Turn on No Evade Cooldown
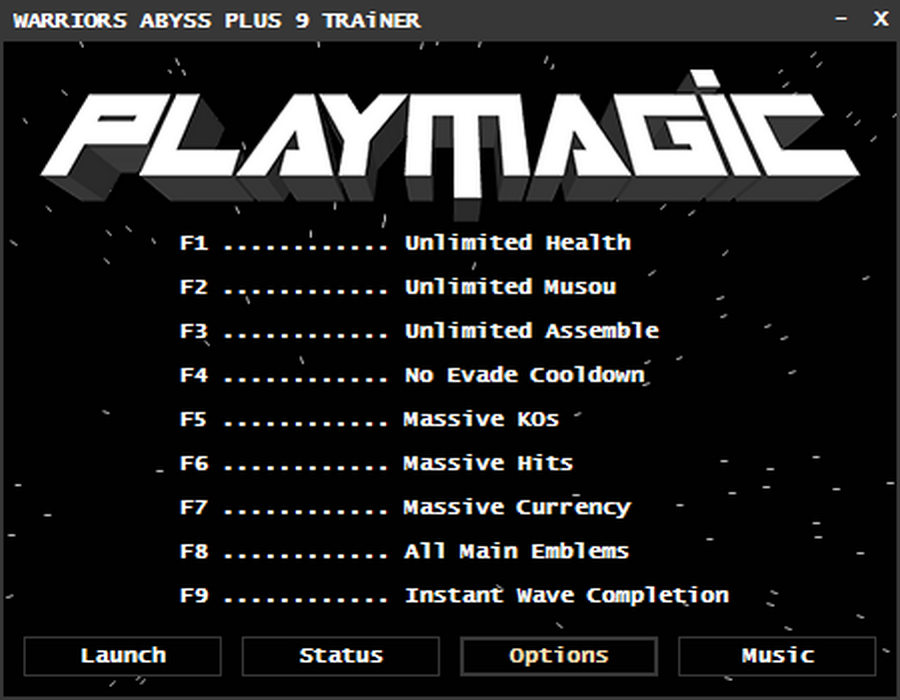Screen dimensions: 900x700 pos(523,375)
